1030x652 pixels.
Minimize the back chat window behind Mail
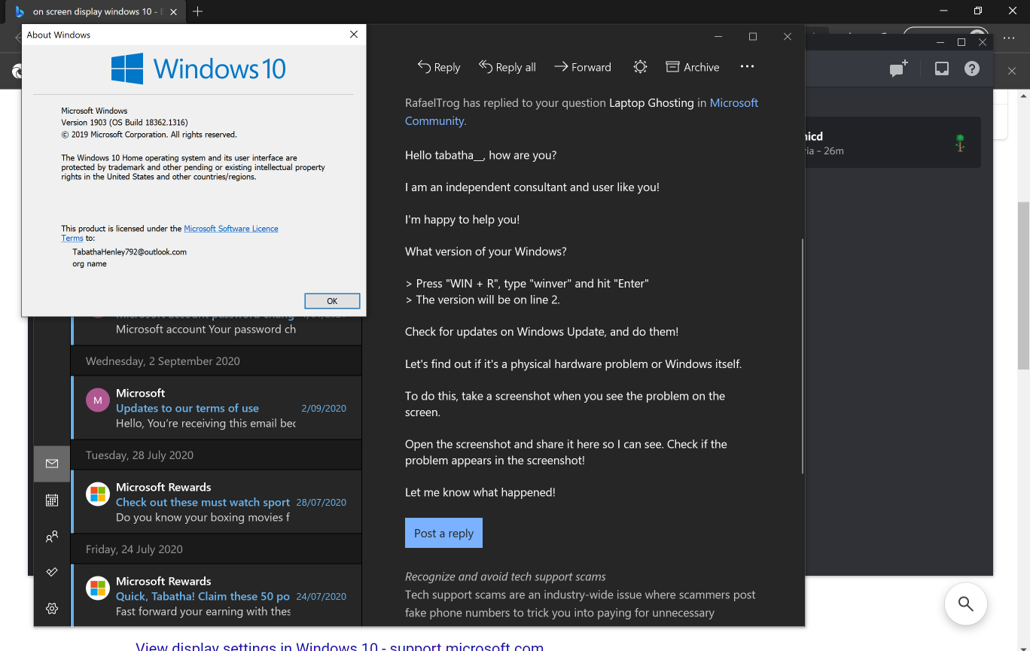point(940,42)
